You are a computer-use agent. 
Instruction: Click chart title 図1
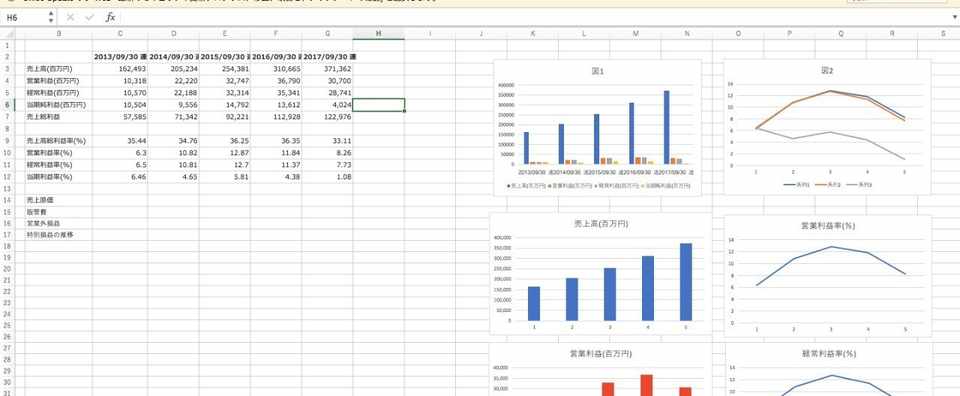click(598, 71)
